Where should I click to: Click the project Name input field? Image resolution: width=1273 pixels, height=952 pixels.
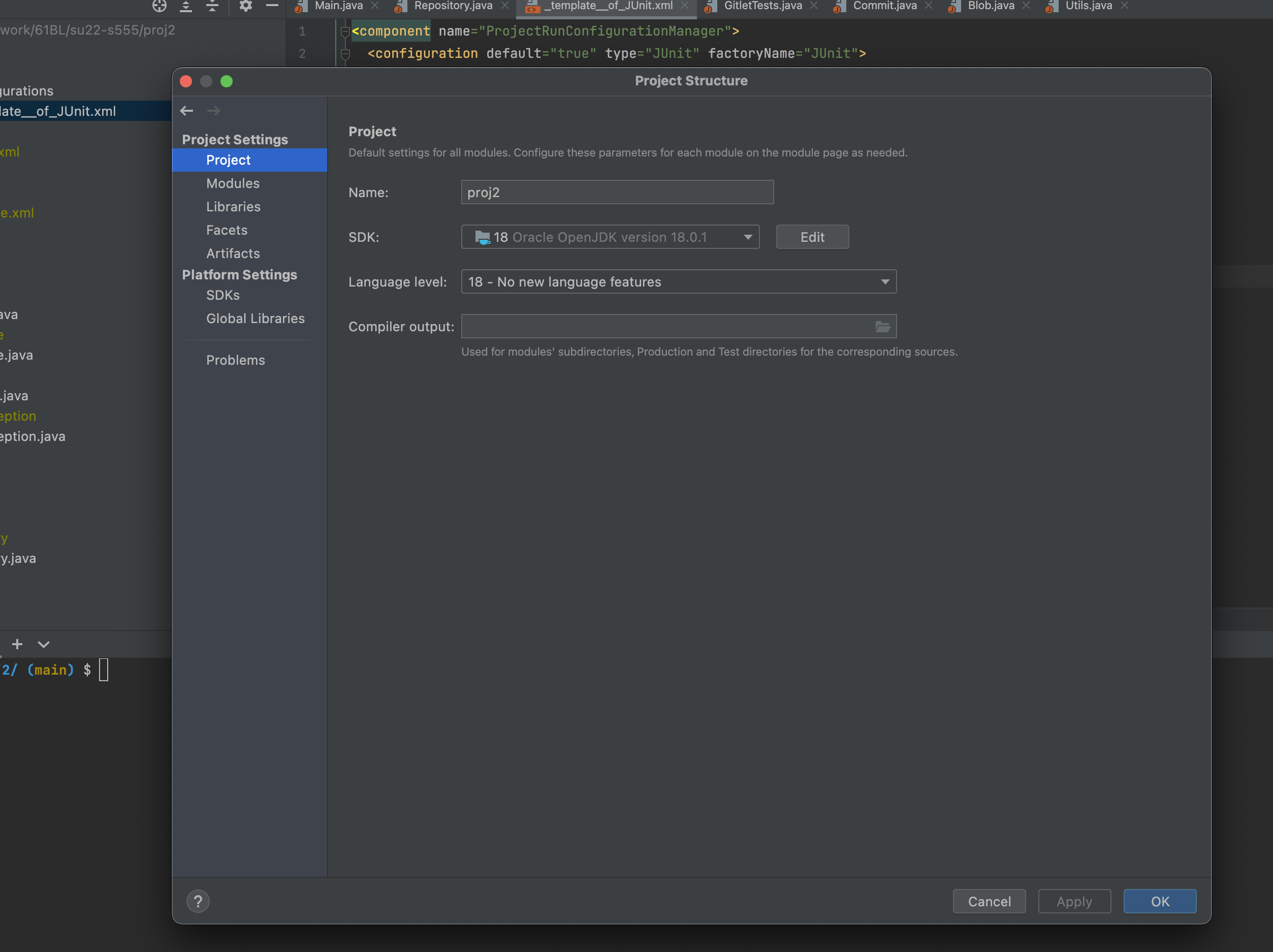click(x=617, y=192)
